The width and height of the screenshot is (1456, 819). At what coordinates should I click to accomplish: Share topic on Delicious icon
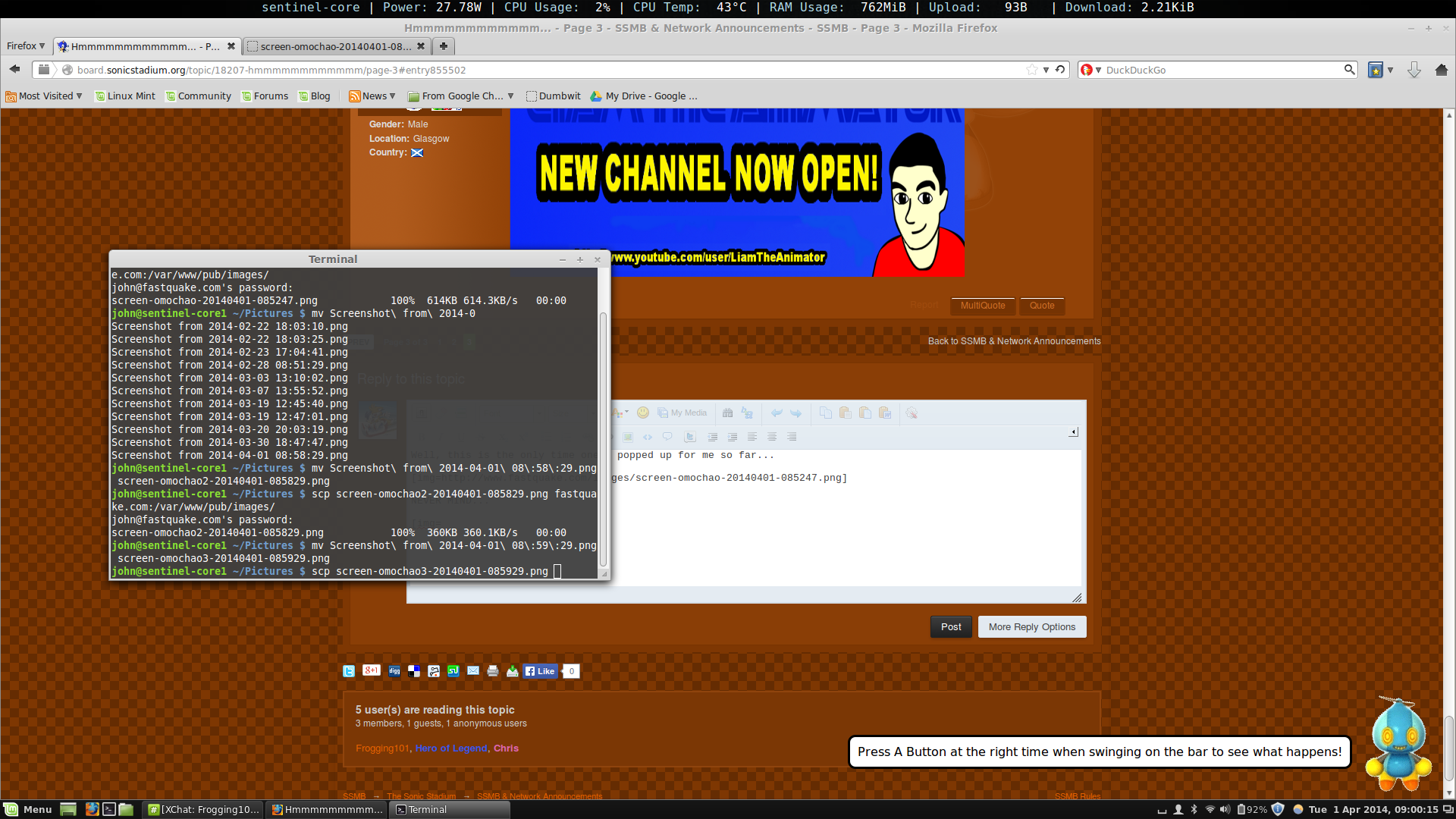point(414,671)
